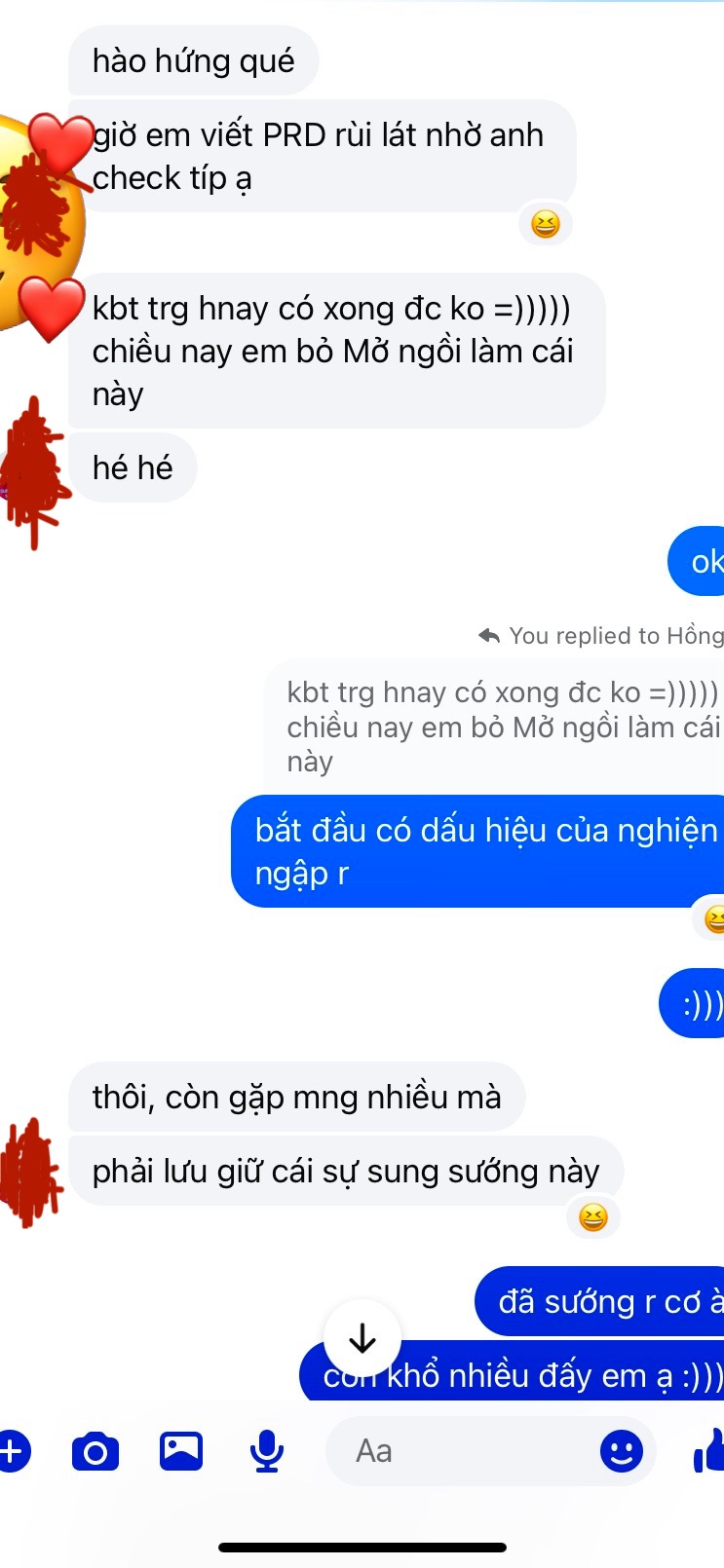
Task: Tap laughing reaction under "sung sướng này" message
Action: [x=592, y=1217]
